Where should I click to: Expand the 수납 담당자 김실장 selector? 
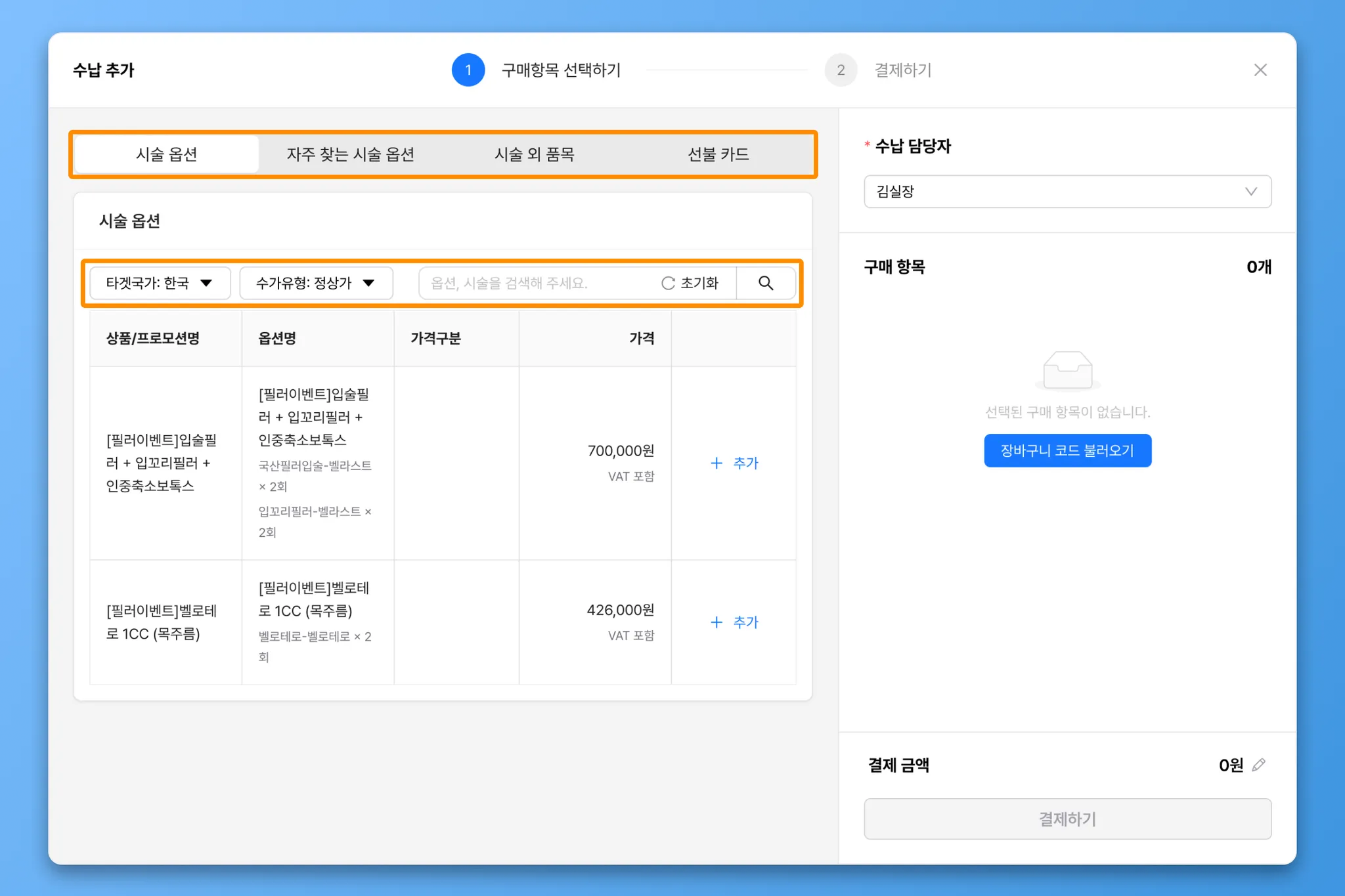(1067, 192)
